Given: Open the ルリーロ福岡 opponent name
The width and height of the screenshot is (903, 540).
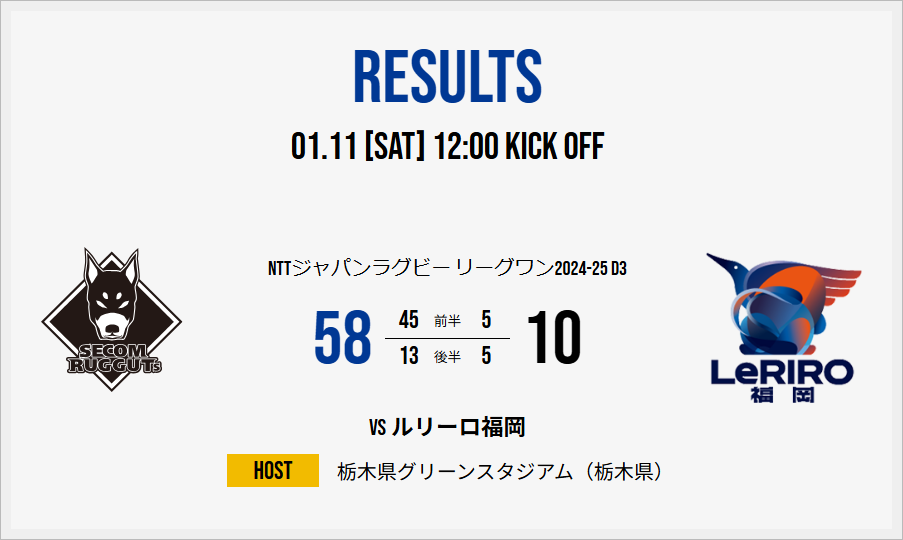Looking at the screenshot, I should coord(459,428).
